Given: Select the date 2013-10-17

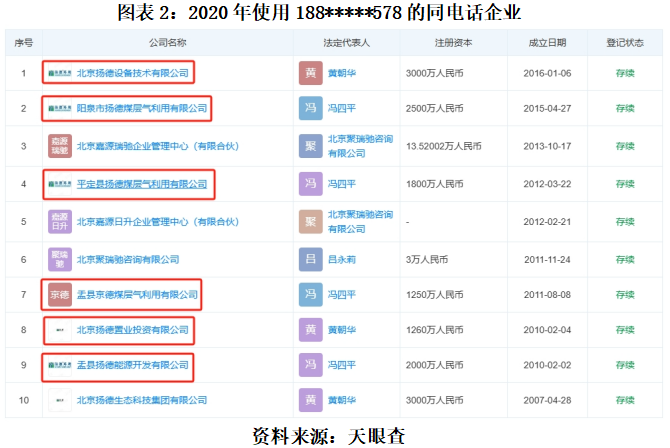Looking at the screenshot, I should point(547,146).
